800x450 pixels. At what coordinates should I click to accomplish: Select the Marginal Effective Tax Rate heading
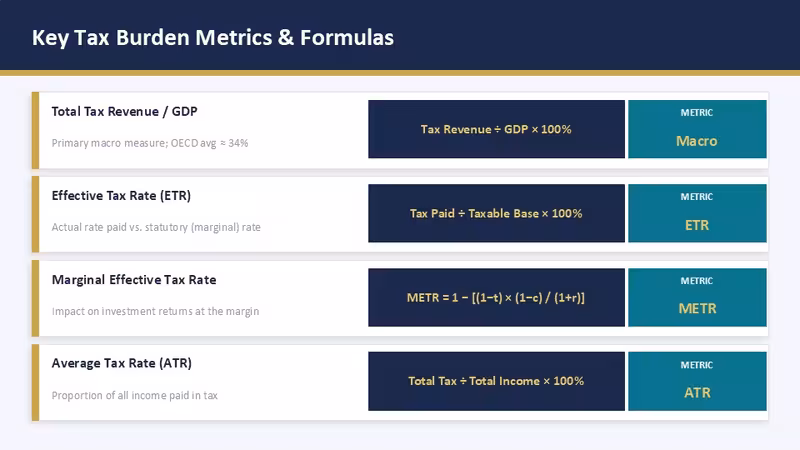[134, 280]
